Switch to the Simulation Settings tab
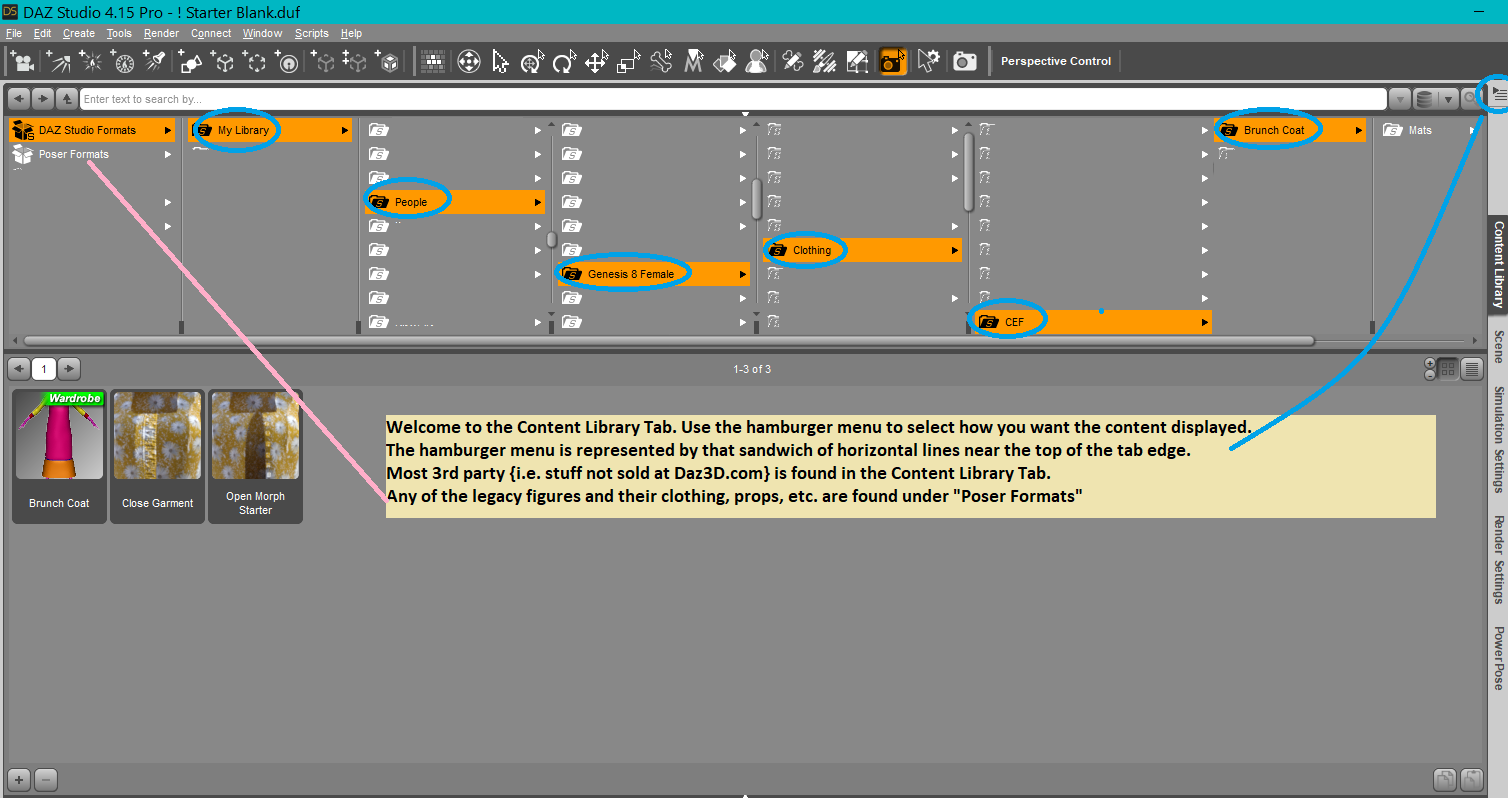Viewport: 1508px width, 798px height. (1498, 439)
